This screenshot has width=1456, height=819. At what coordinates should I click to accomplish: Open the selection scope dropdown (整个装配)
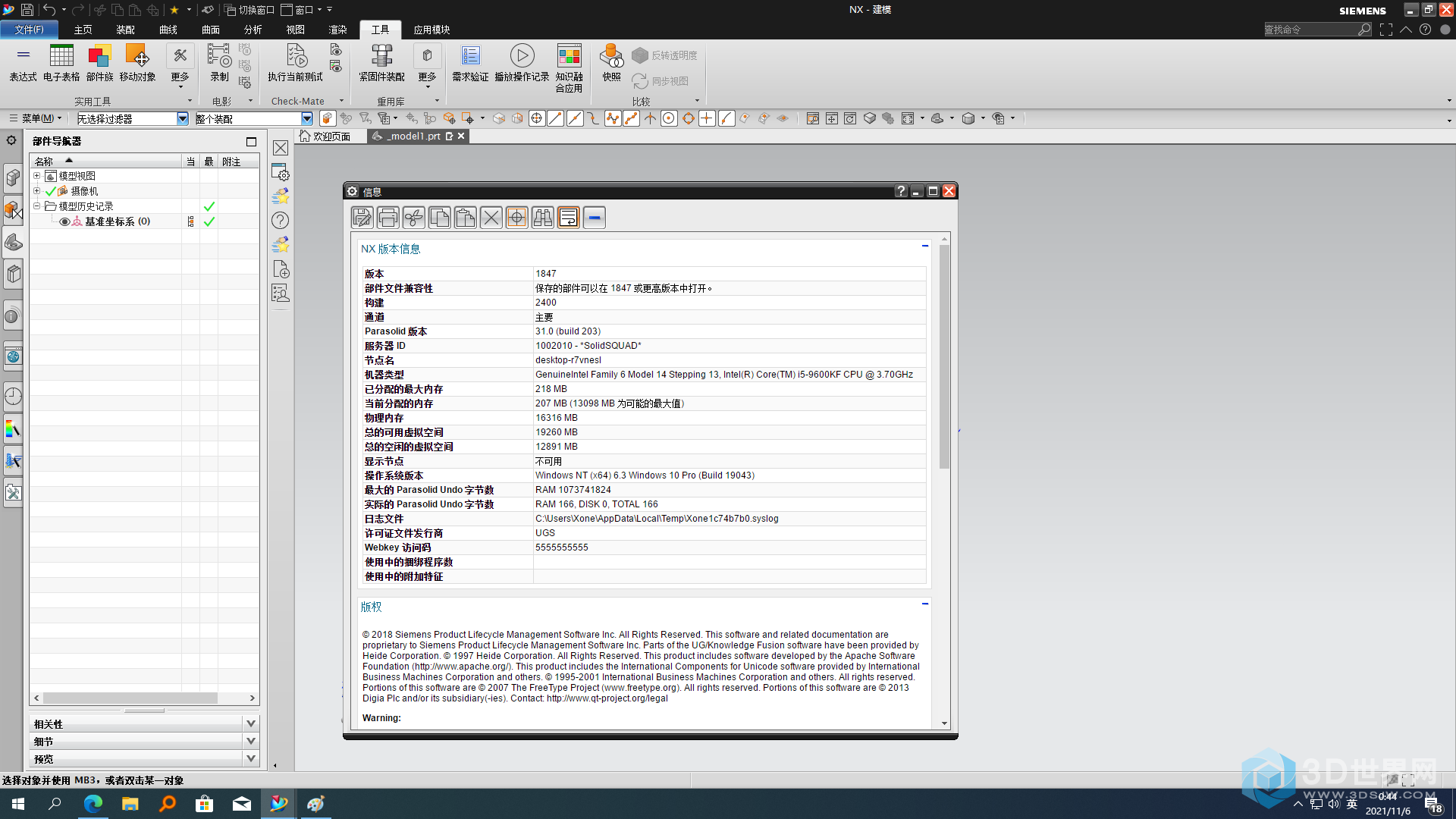(306, 118)
